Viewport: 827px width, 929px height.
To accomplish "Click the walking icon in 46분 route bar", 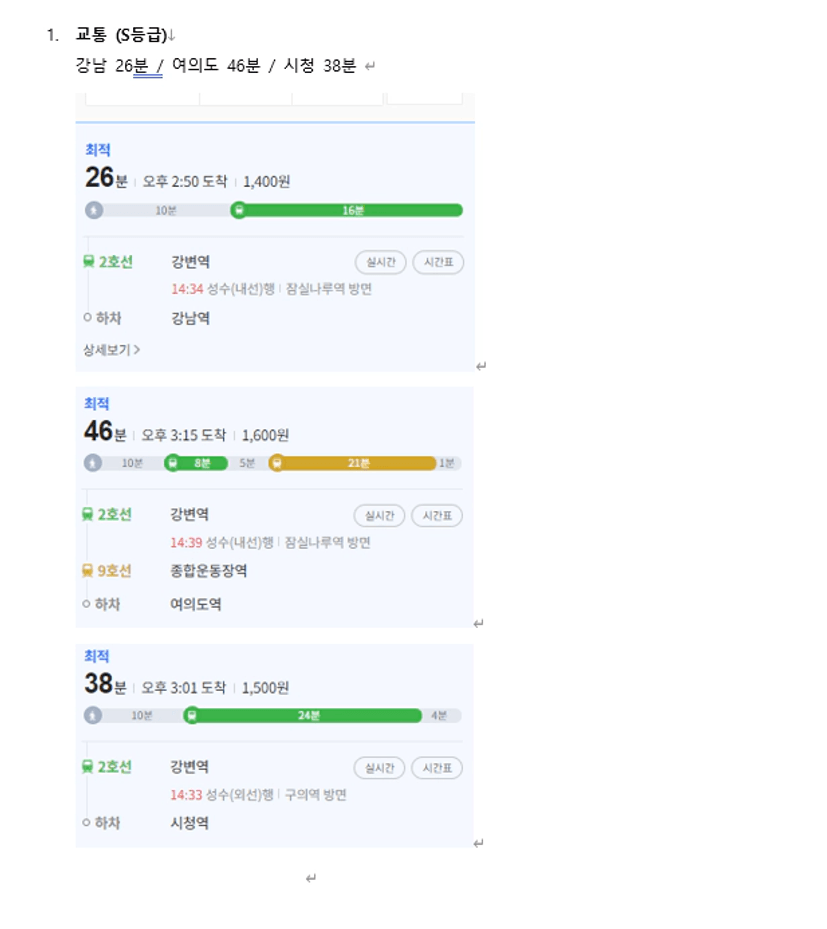I will pos(92,463).
